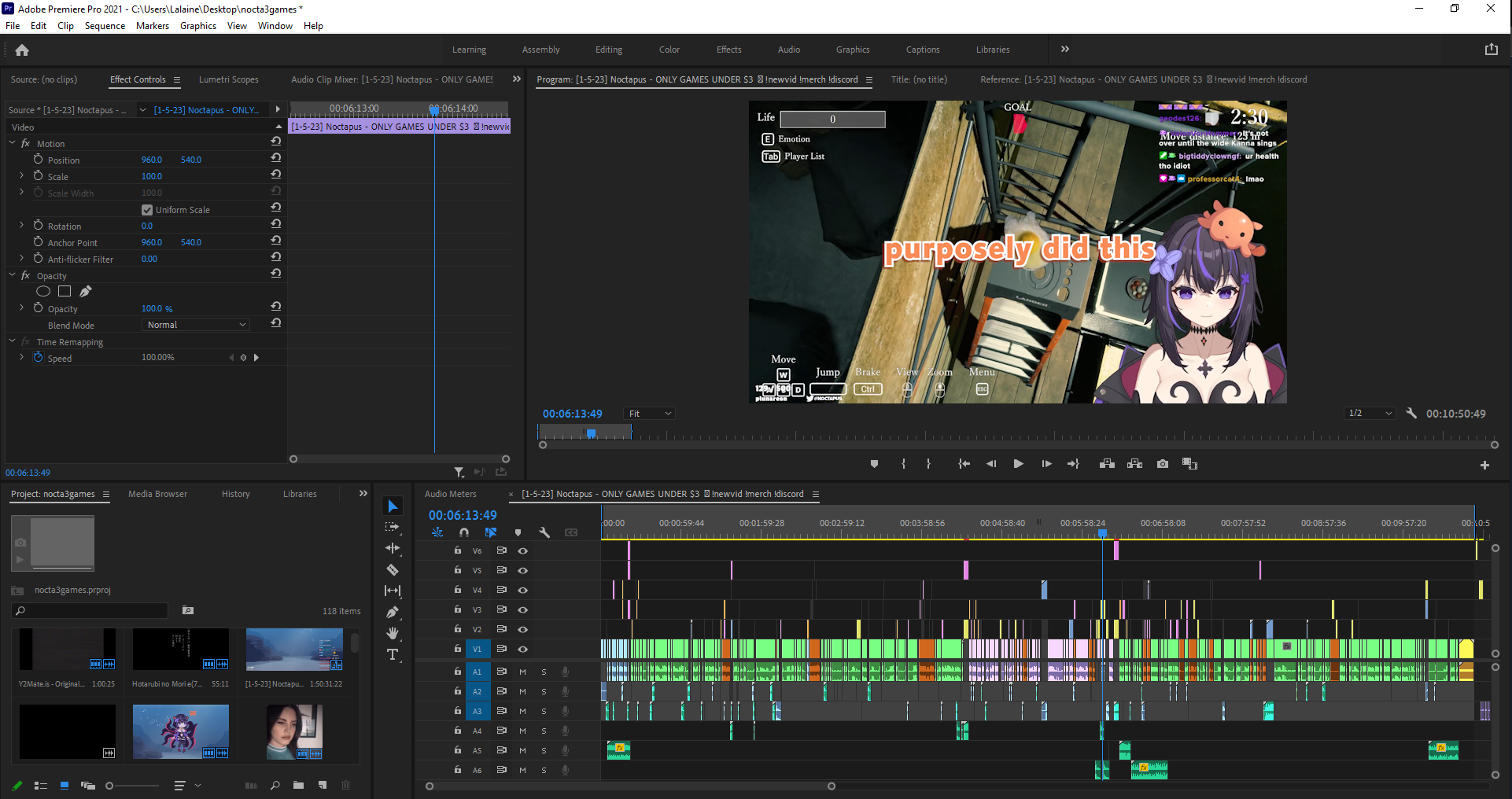
Task: Create 4-point polygon opacity mask
Action: (65, 291)
